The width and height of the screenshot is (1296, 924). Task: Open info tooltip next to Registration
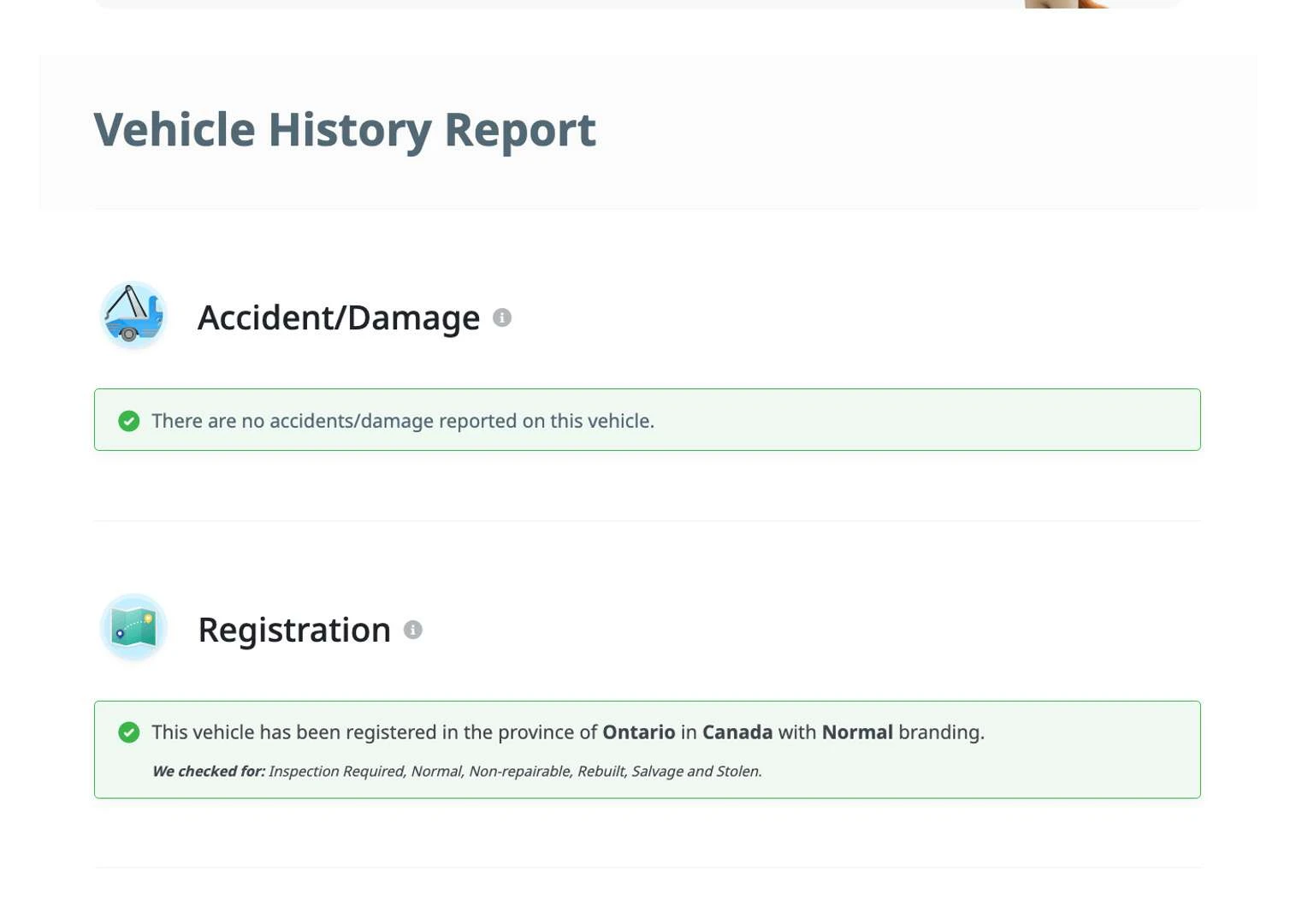point(413,630)
